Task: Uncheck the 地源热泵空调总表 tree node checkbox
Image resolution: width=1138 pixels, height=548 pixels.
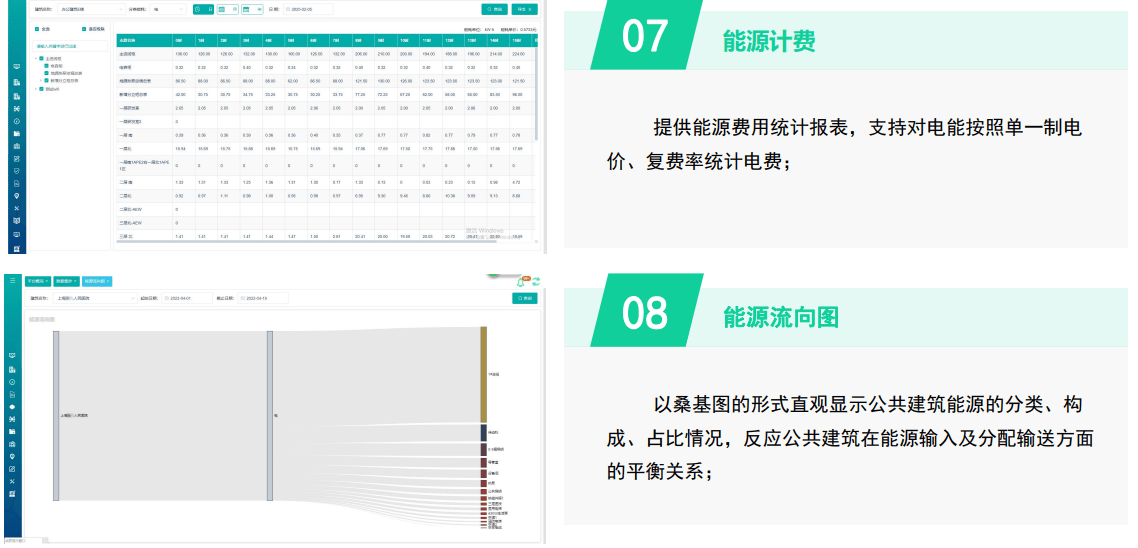Action: 46,73
